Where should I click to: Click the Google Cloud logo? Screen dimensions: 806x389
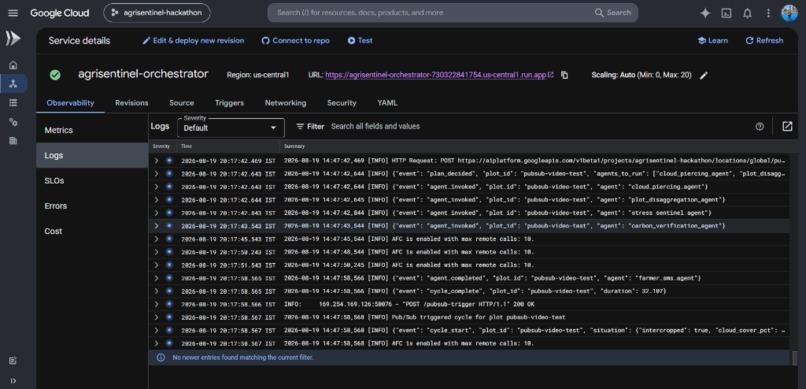(x=60, y=13)
